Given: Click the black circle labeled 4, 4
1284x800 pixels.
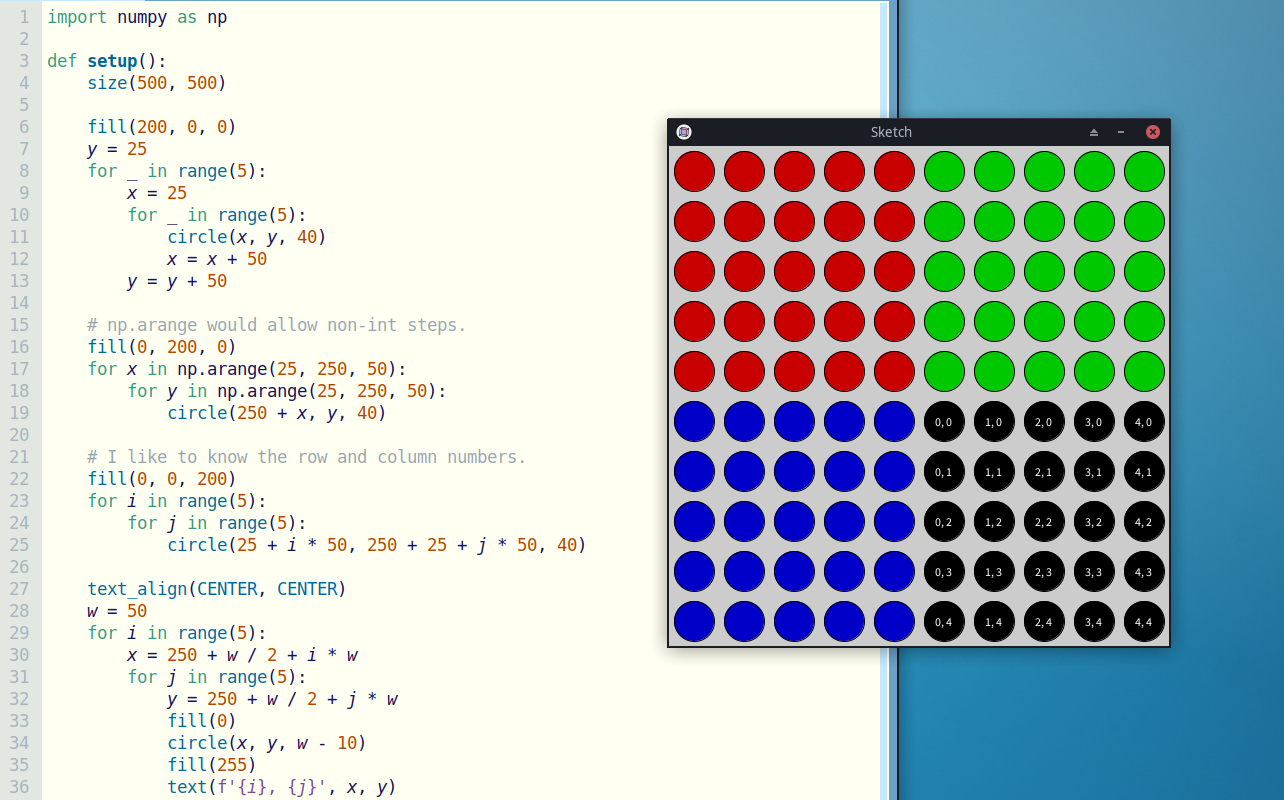Looking at the screenshot, I should 1144,622.
